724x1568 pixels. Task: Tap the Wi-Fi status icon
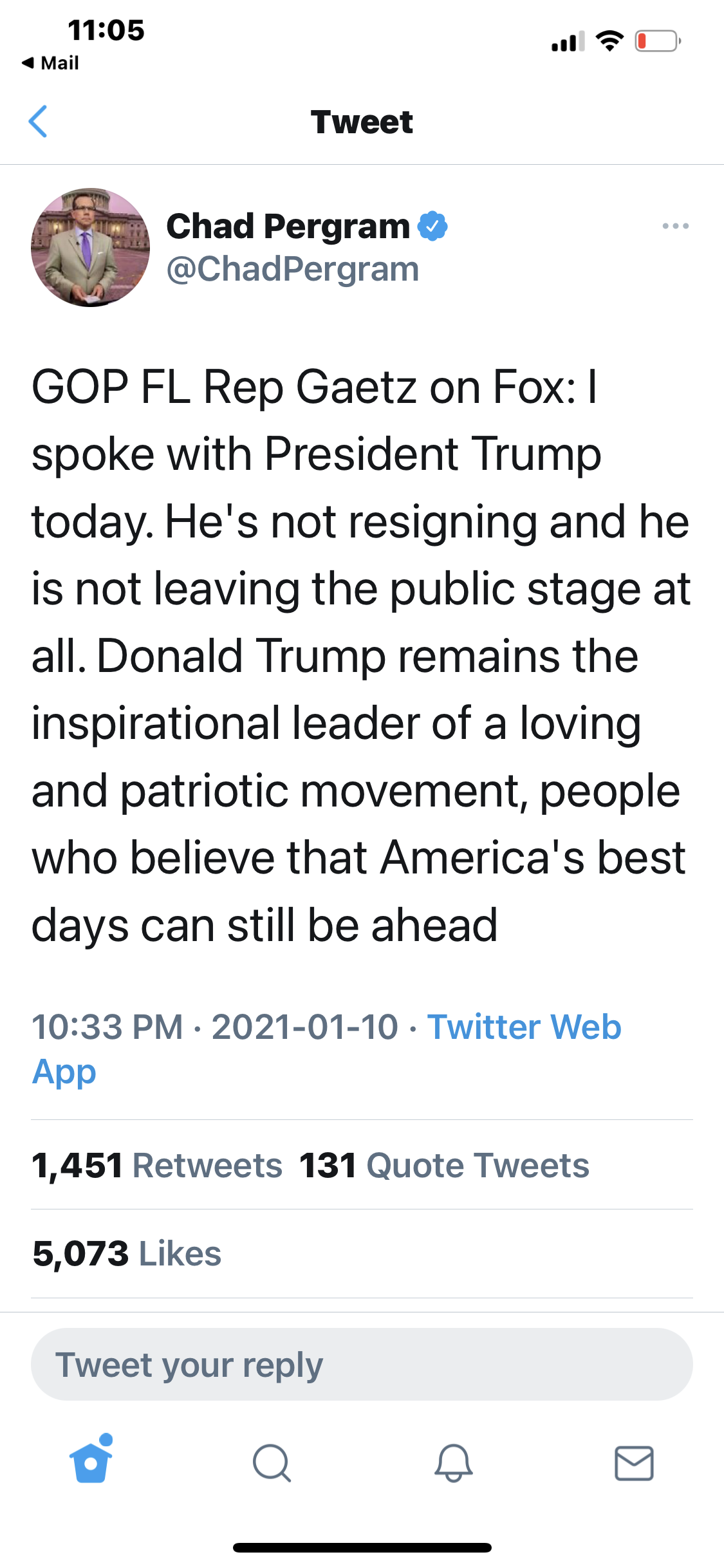click(x=609, y=41)
